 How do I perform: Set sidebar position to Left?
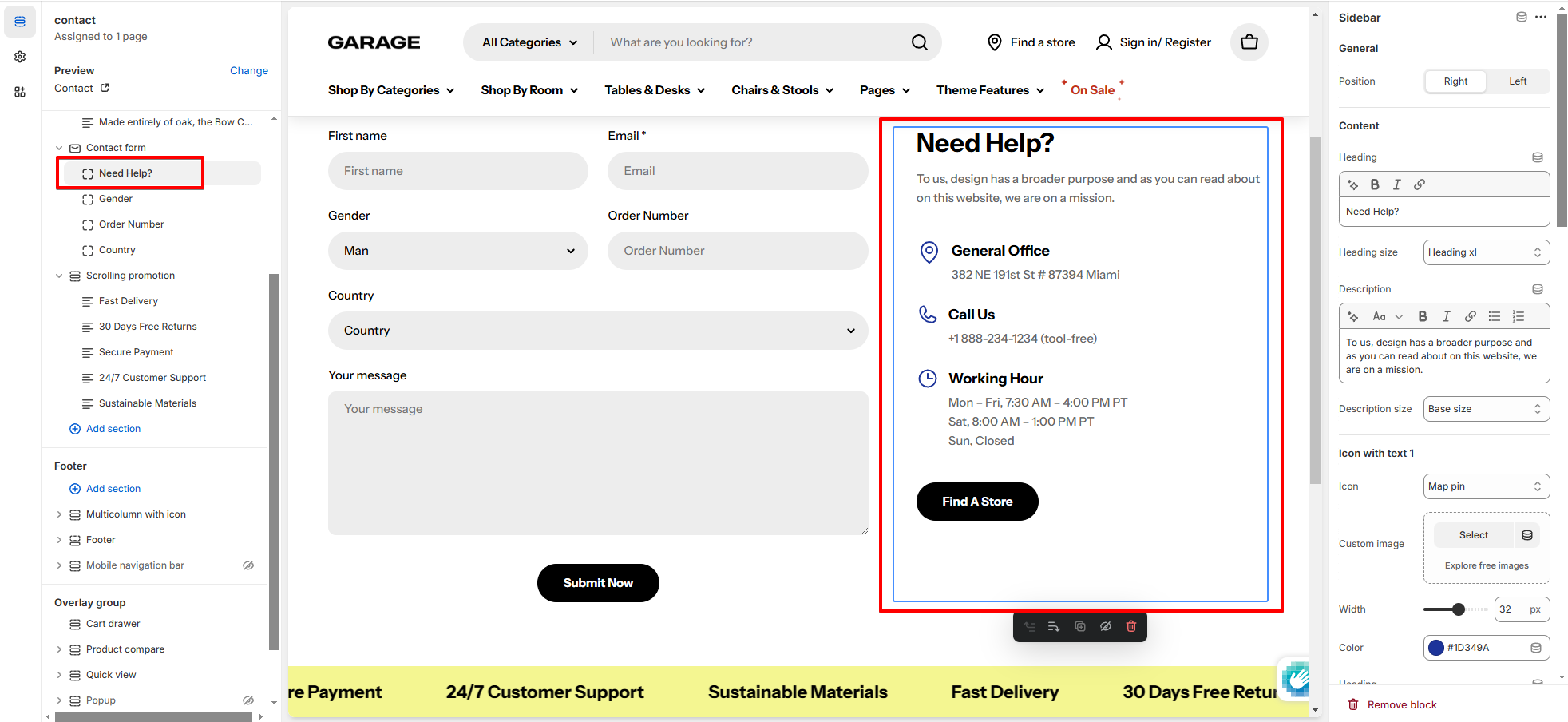click(1518, 81)
